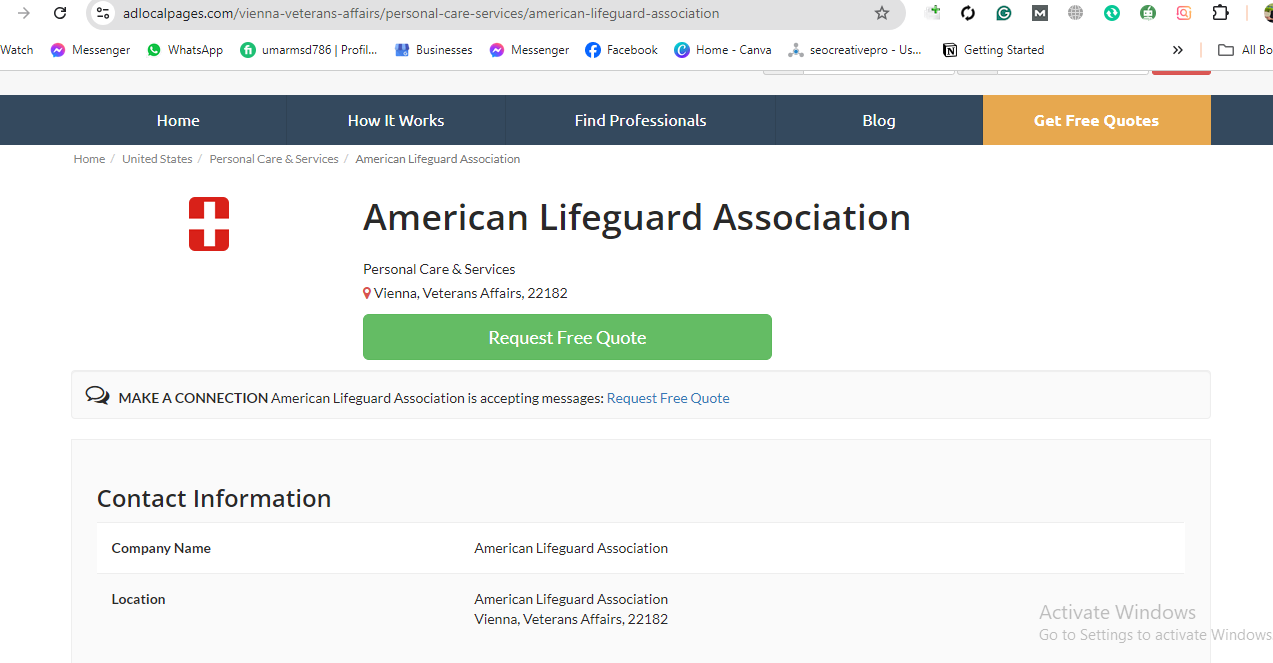Reload the current page

60,13
